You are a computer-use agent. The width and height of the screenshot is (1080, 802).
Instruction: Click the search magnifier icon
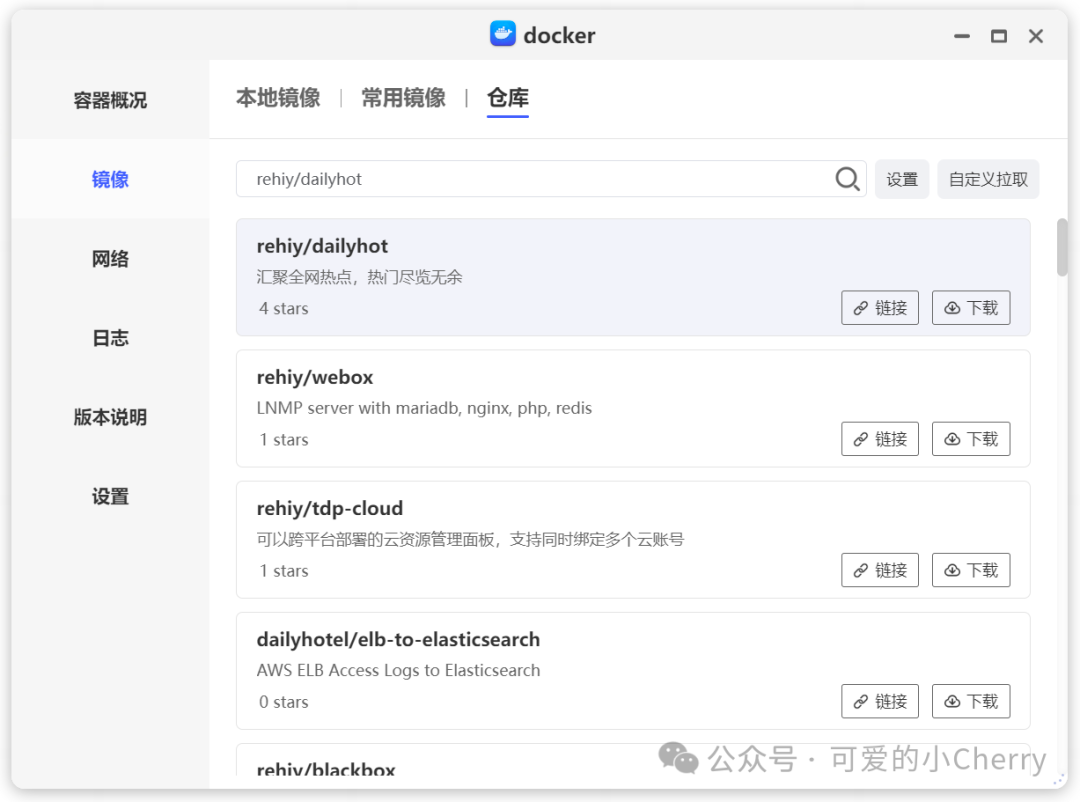847,179
